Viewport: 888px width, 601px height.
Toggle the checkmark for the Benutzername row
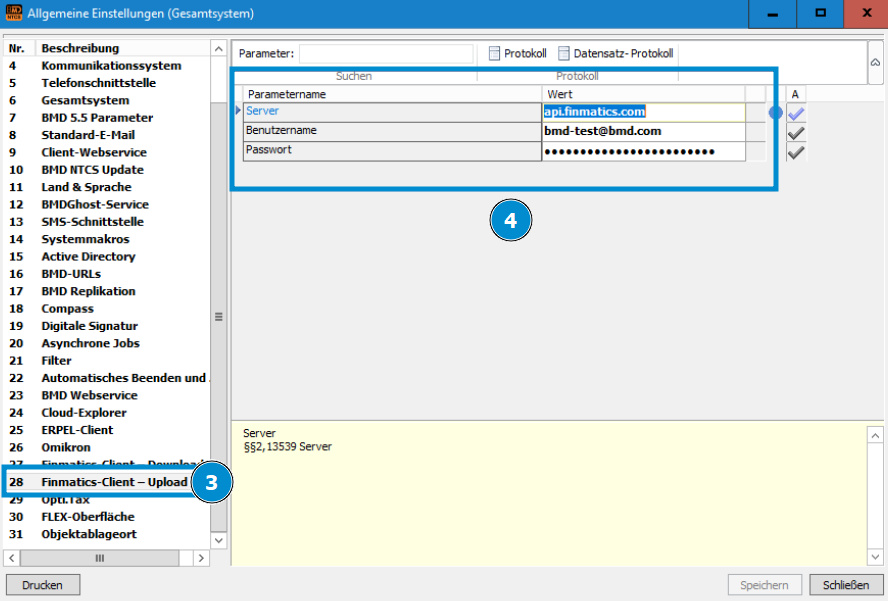point(796,133)
